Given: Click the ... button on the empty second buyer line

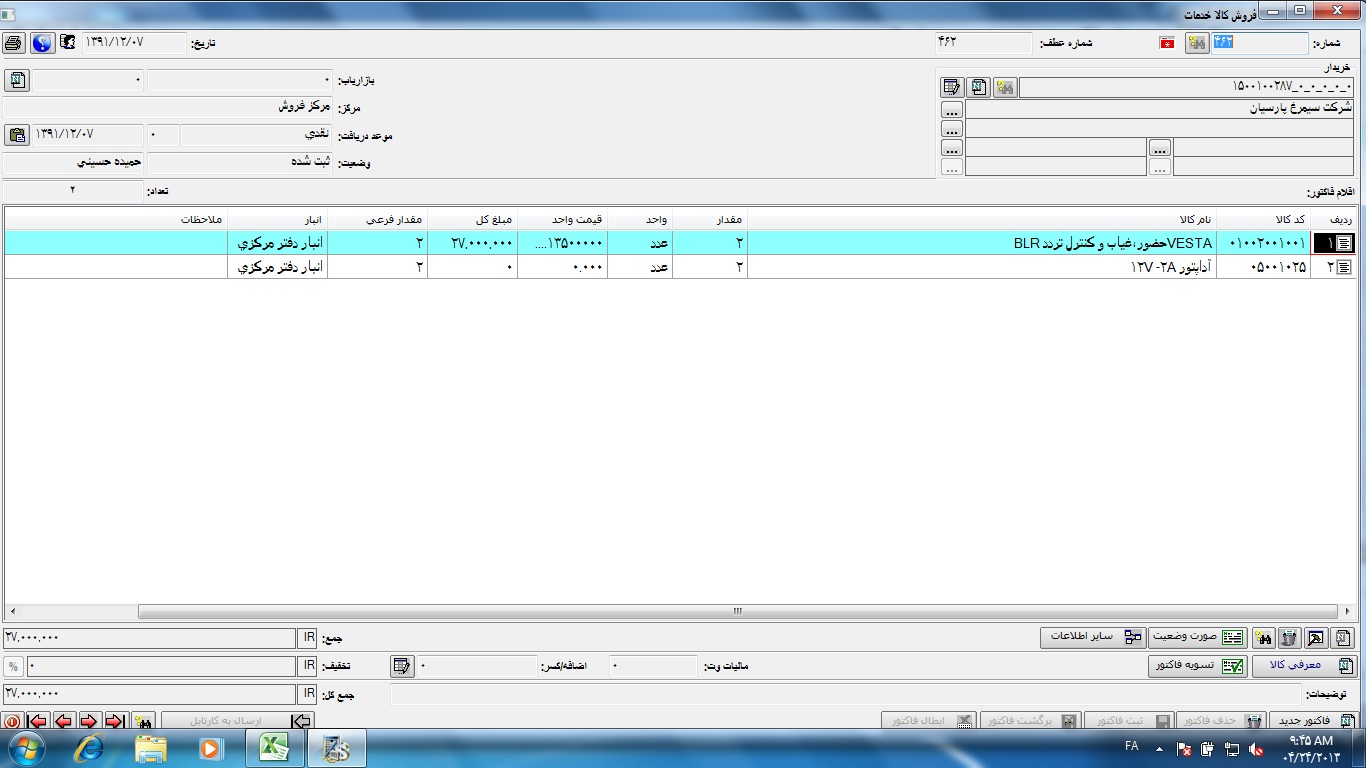Looking at the screenshot, I should 952,129.
